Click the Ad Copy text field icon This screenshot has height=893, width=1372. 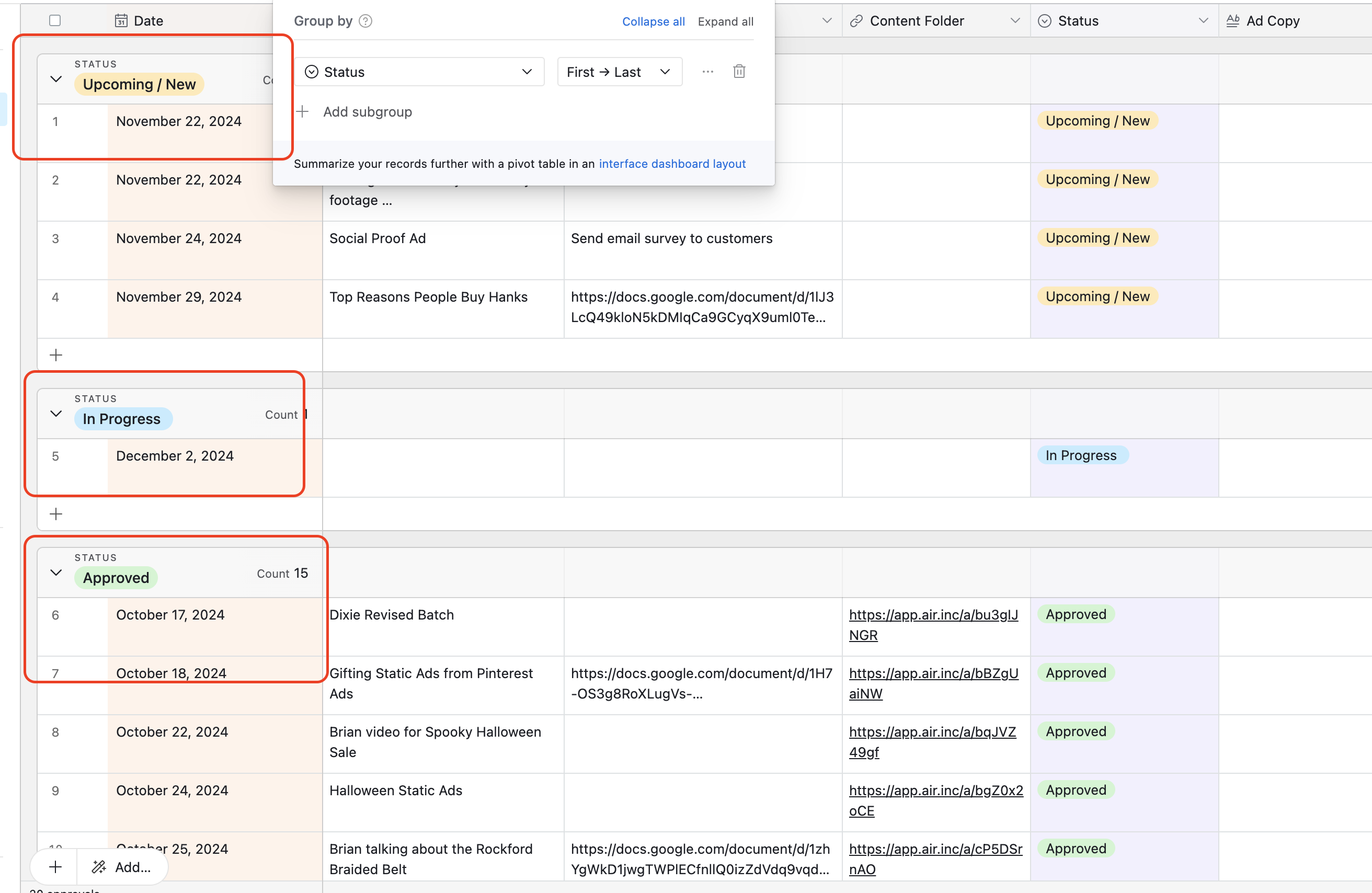[x=1232, y=21]
